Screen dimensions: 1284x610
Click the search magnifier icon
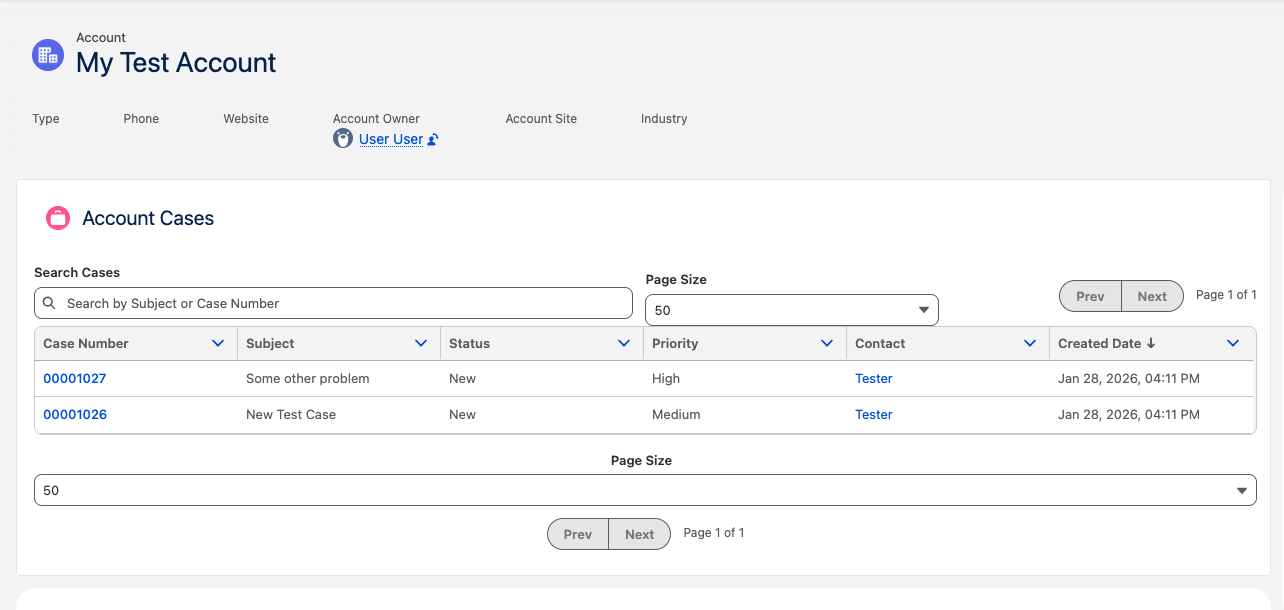(x=49, y=302)
